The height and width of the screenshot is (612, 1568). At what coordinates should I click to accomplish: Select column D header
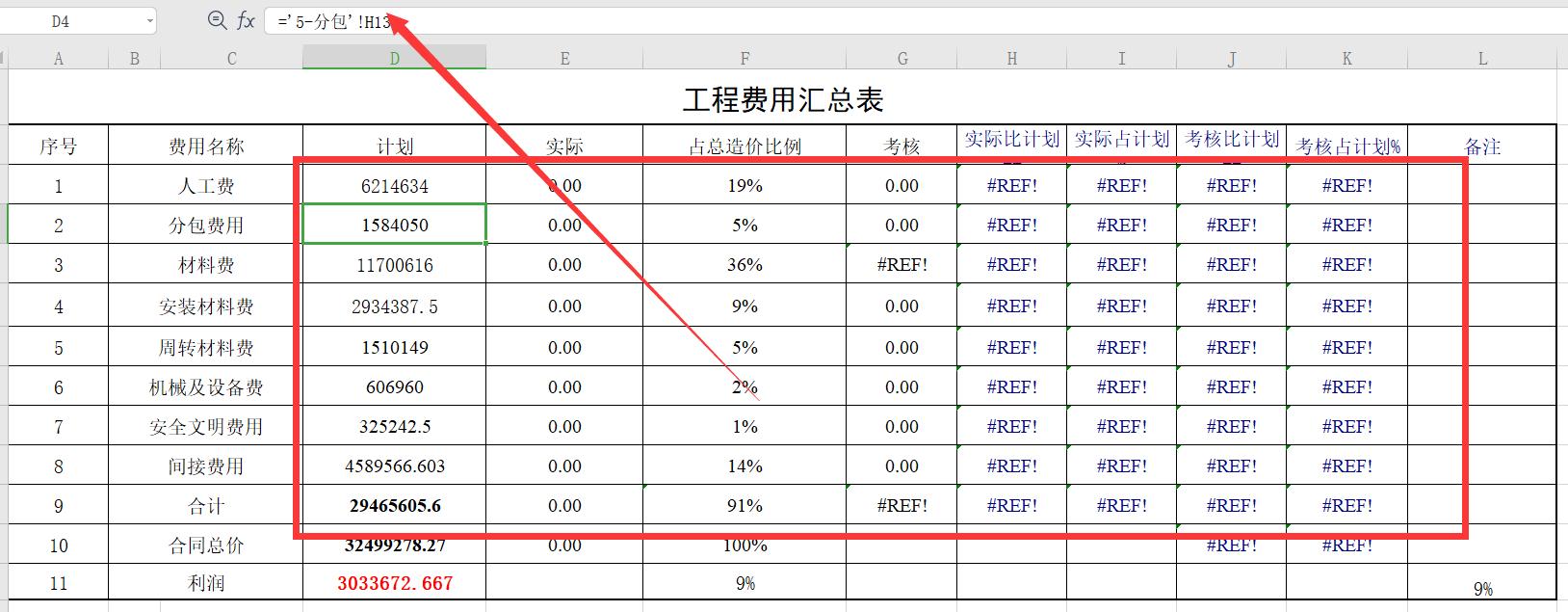coord(394,59)
